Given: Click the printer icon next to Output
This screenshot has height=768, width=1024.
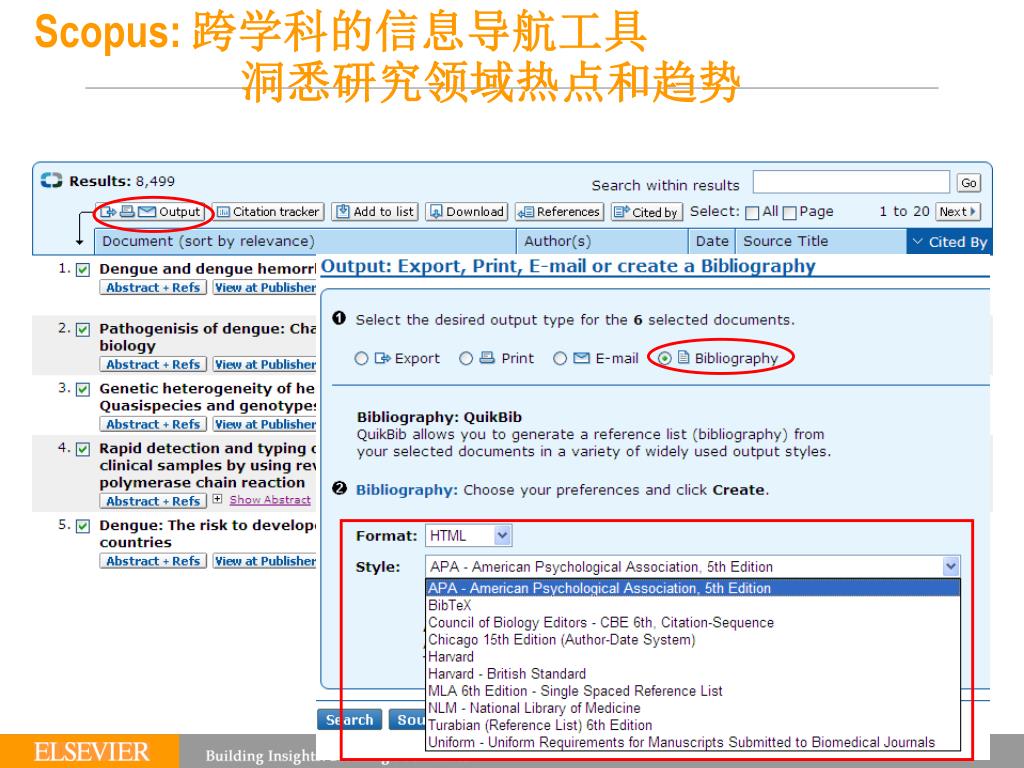Looking at the screenshot, I should (x=127, y=212).
